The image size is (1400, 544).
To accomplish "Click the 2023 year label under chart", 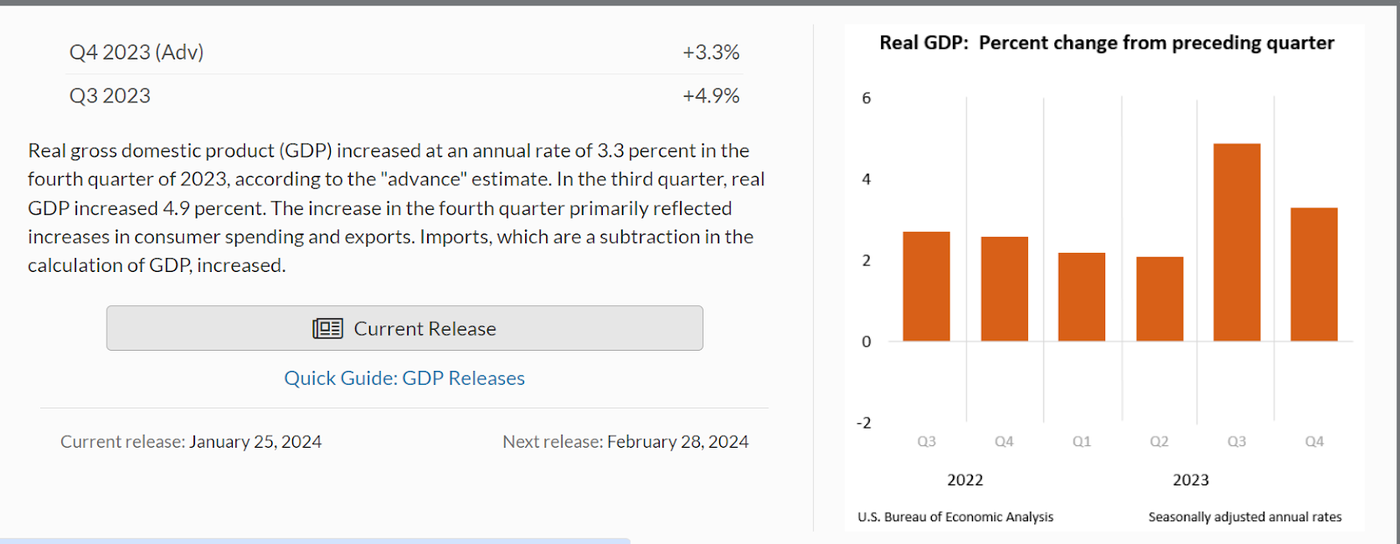I will [1190, 480].
